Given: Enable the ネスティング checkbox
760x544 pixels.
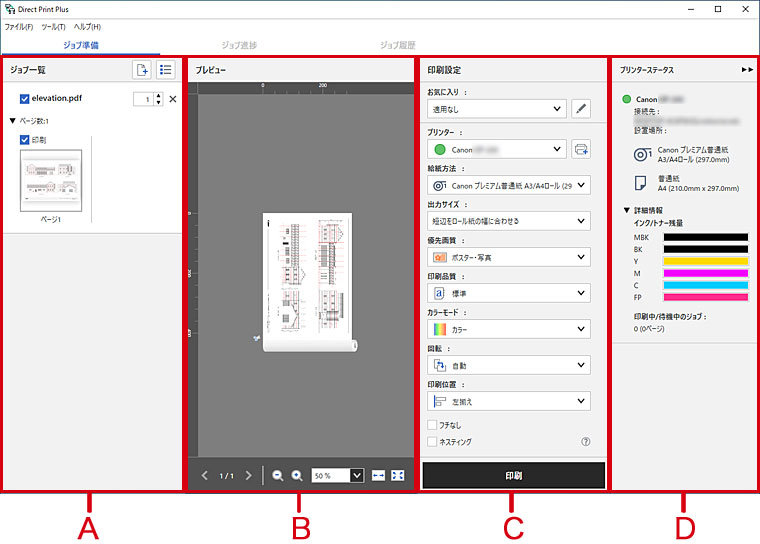Looking at the screenshot, I should point(432,441).
